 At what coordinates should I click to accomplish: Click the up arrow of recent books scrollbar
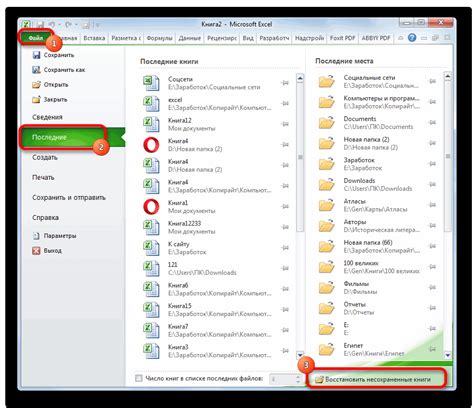pyautogui.click(x=300, y=78)
